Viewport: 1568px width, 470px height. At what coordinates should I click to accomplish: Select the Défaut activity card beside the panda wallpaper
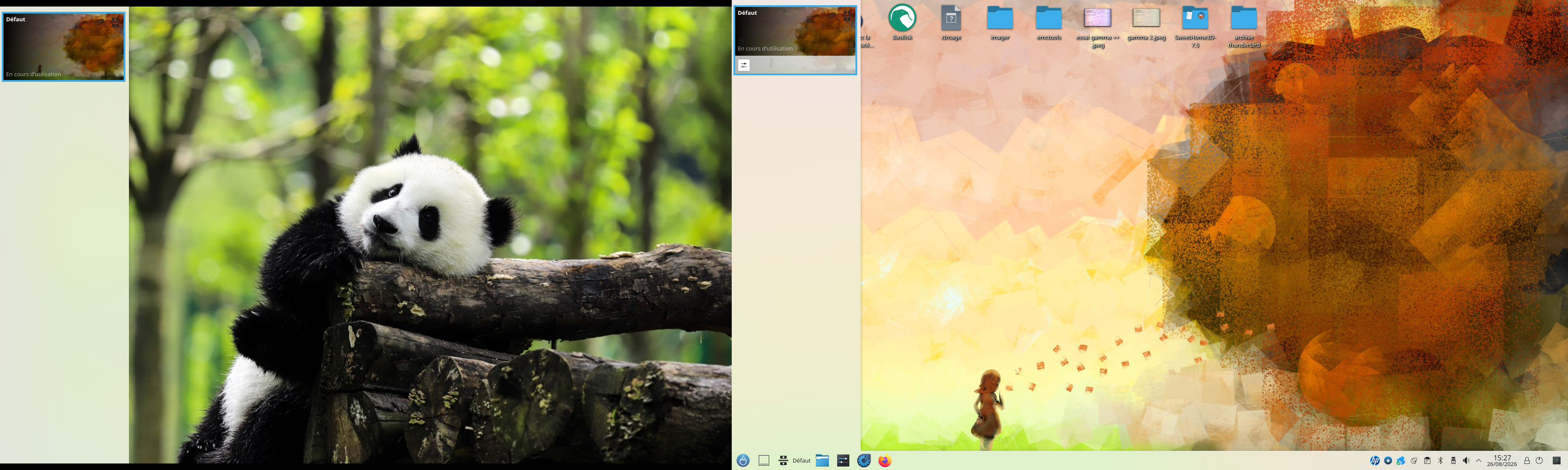64,47
